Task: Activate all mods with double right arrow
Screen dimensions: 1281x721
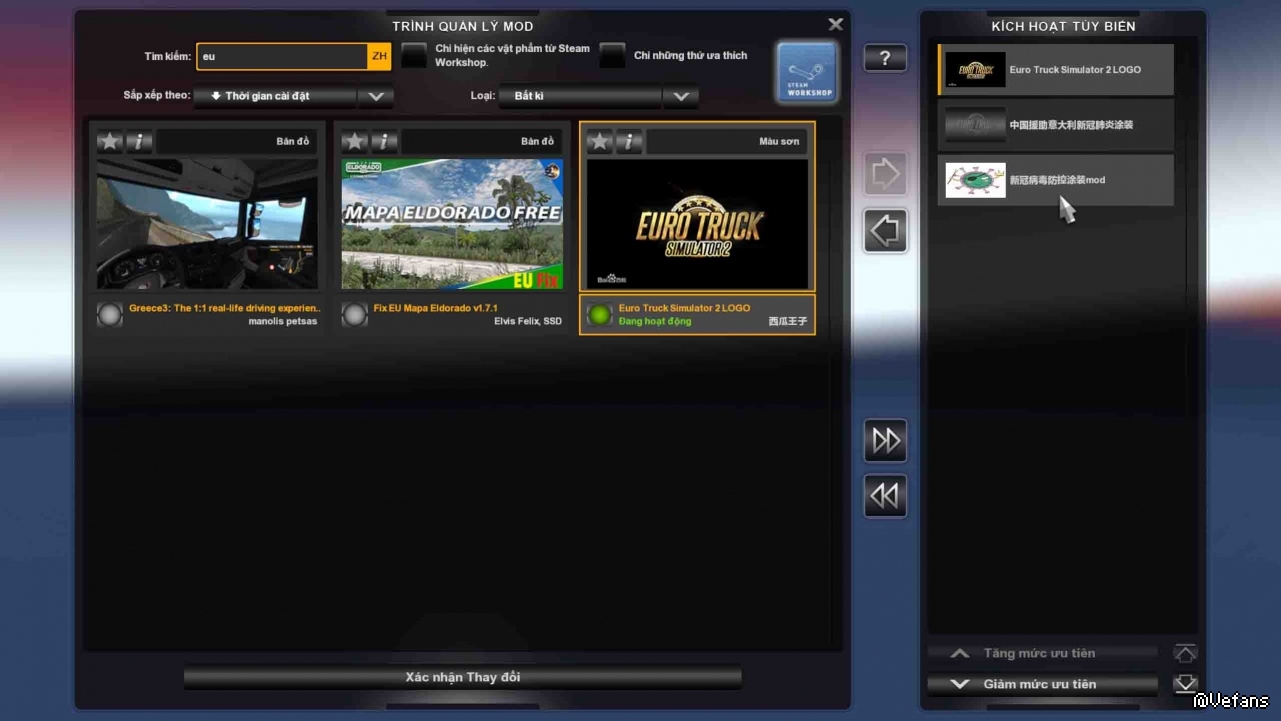Action: pyautogui.click(x=885, y=440)
